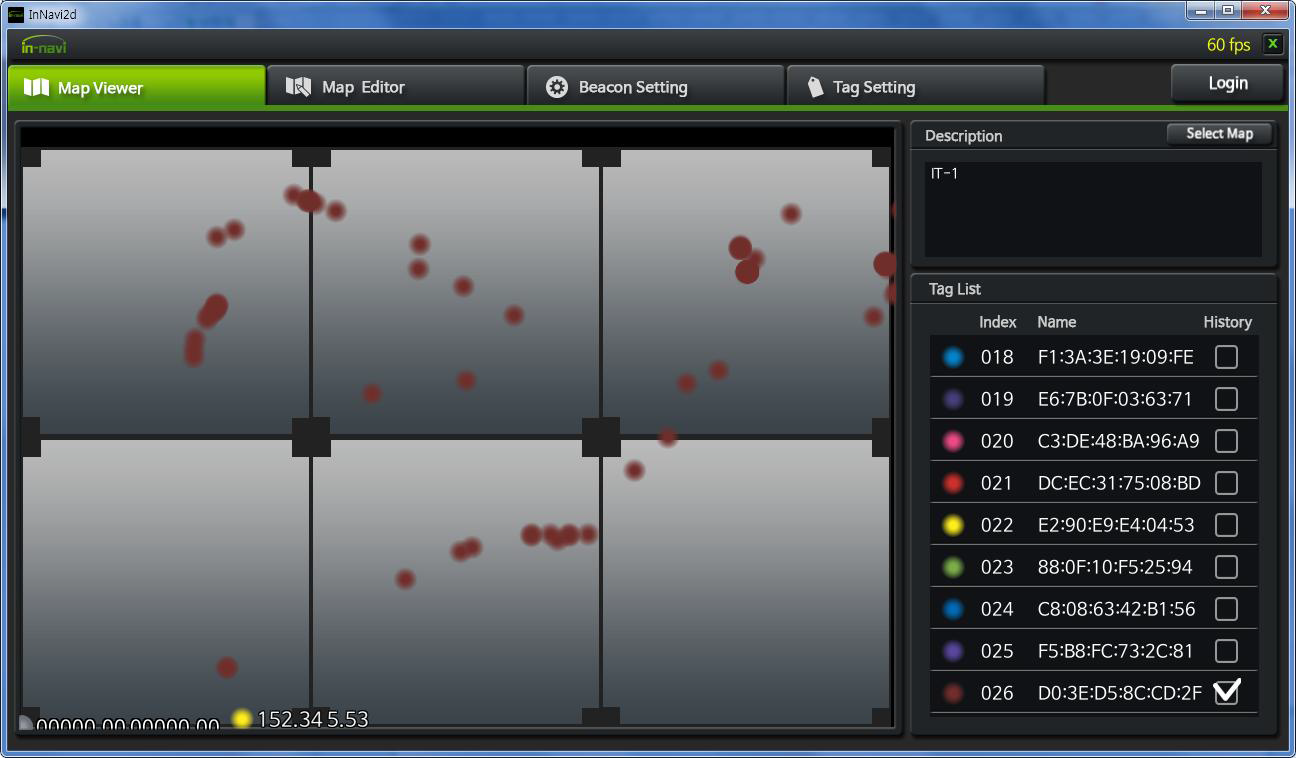Click the Name column header
Image resolution: width=1296 pixels, height=758 pixels.
1057,322
